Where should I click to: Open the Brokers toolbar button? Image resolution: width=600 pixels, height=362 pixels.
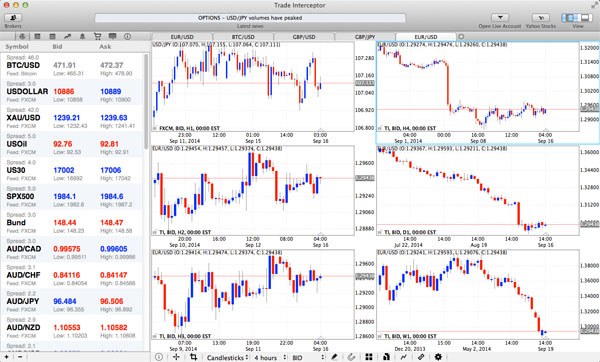coord(13,18)
